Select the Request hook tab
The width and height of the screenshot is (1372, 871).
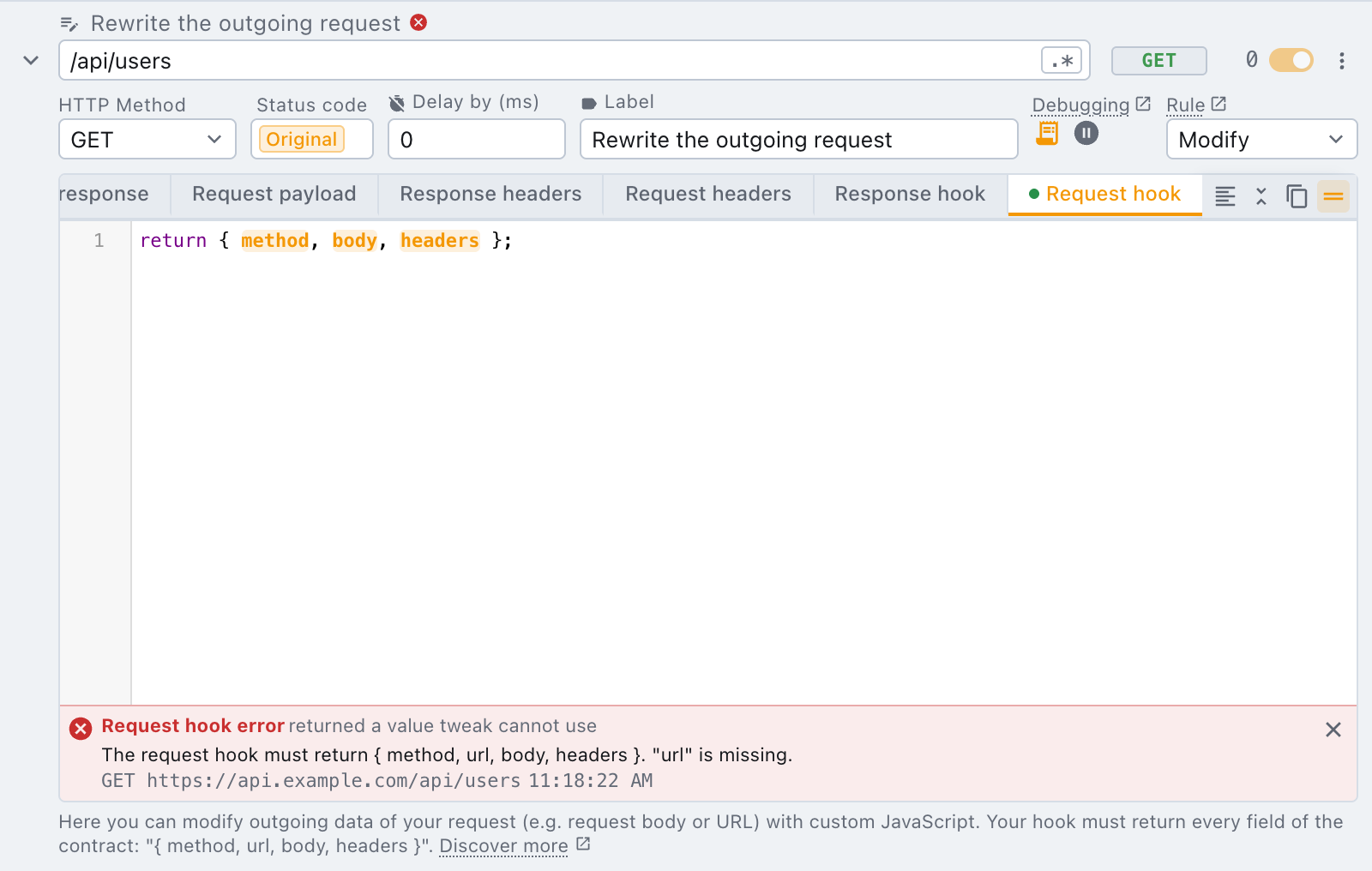1104,194
